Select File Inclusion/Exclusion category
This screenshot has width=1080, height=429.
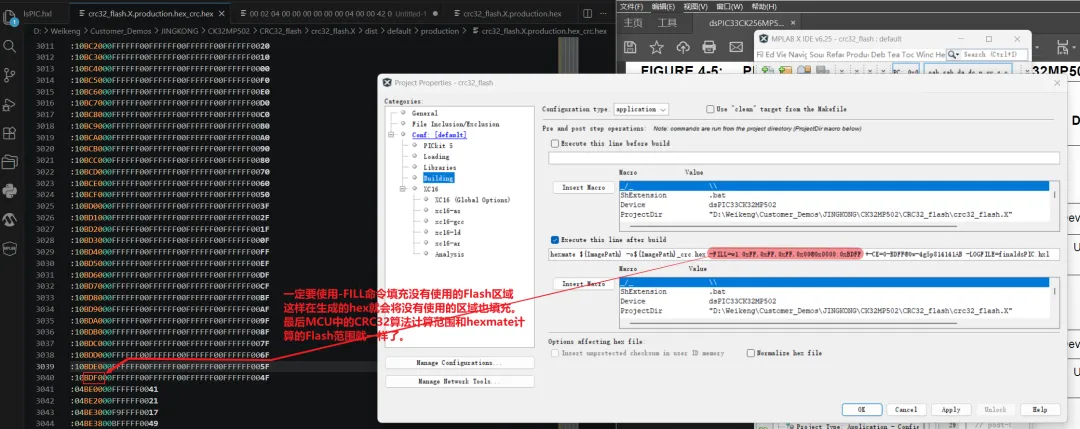[x=455, y=124]
